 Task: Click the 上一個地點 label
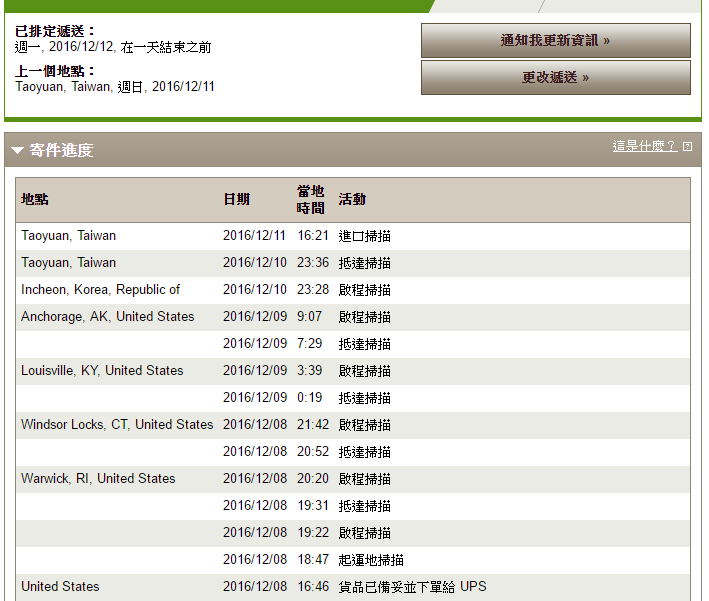coord(55,71)
